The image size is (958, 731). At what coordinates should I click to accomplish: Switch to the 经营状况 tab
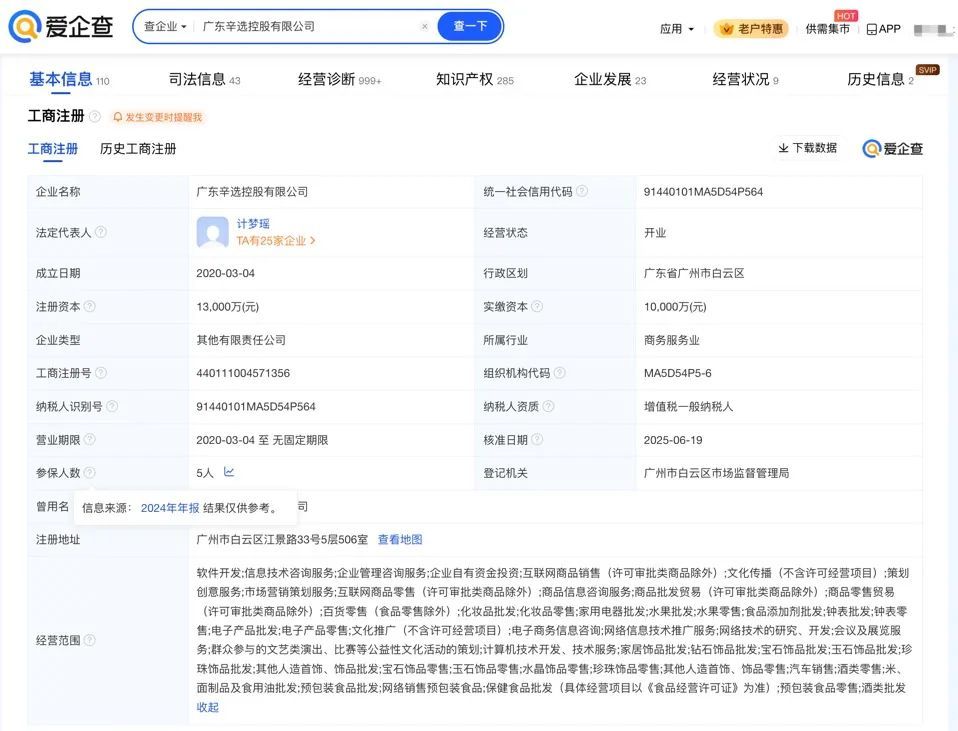[x=745, y=79]
